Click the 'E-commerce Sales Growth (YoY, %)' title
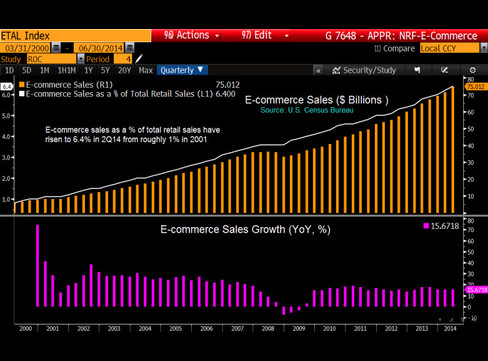 click(245, 229)
